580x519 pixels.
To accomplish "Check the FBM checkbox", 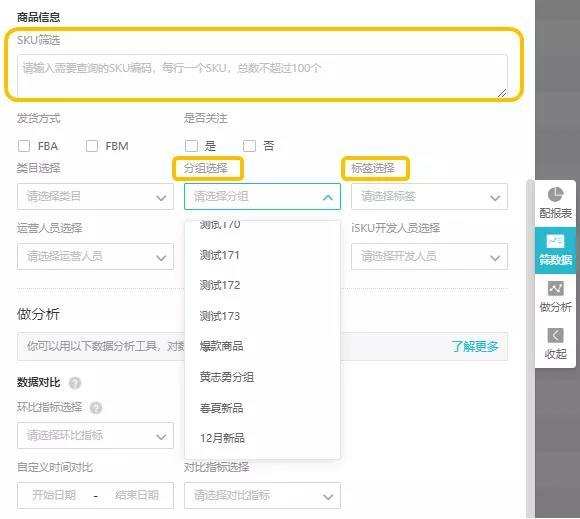I will [x=92, y=146].
